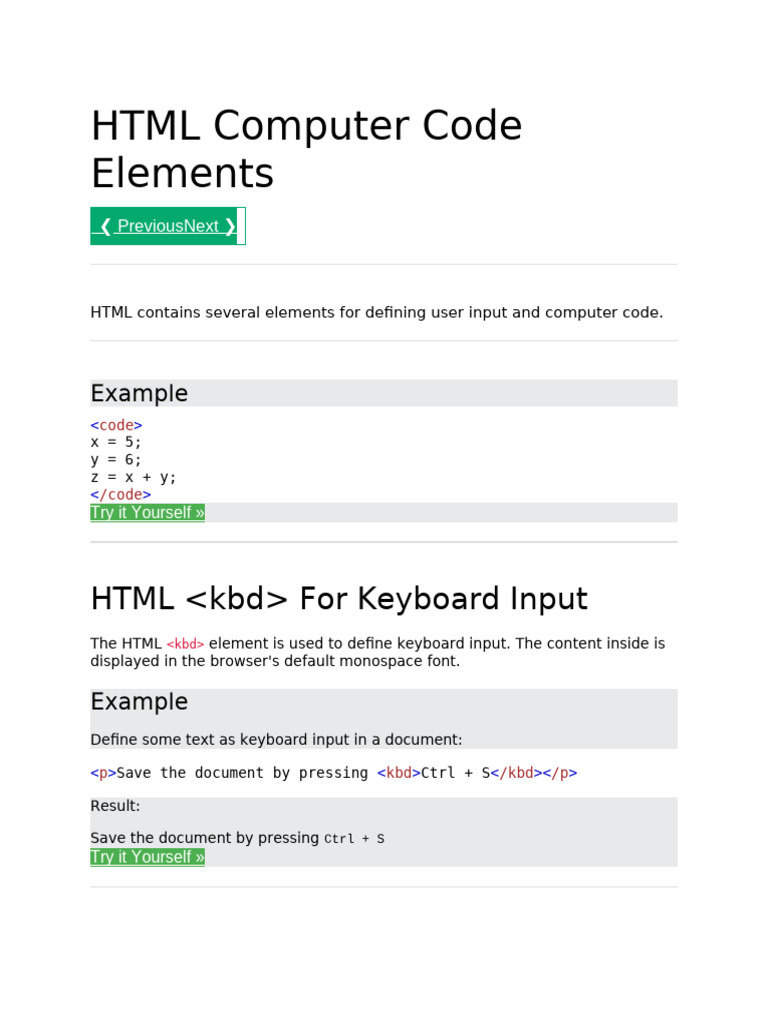The width and height of the screenshot is (768, 1024).
Task: Click the line "z = x + y;"
Action: [x=133, y=477]
